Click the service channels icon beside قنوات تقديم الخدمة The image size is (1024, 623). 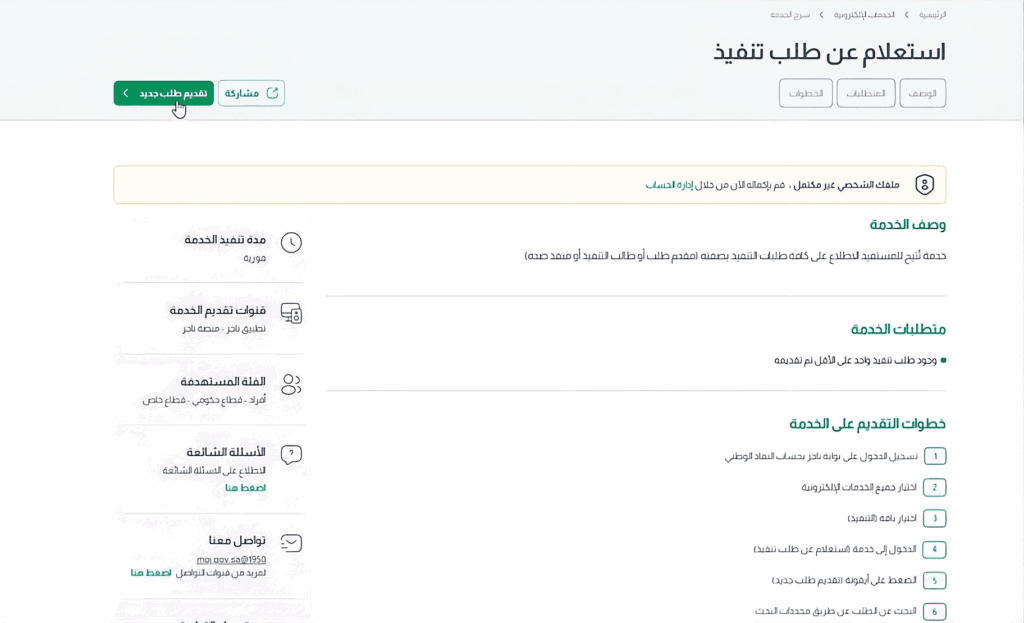point(291,314)
